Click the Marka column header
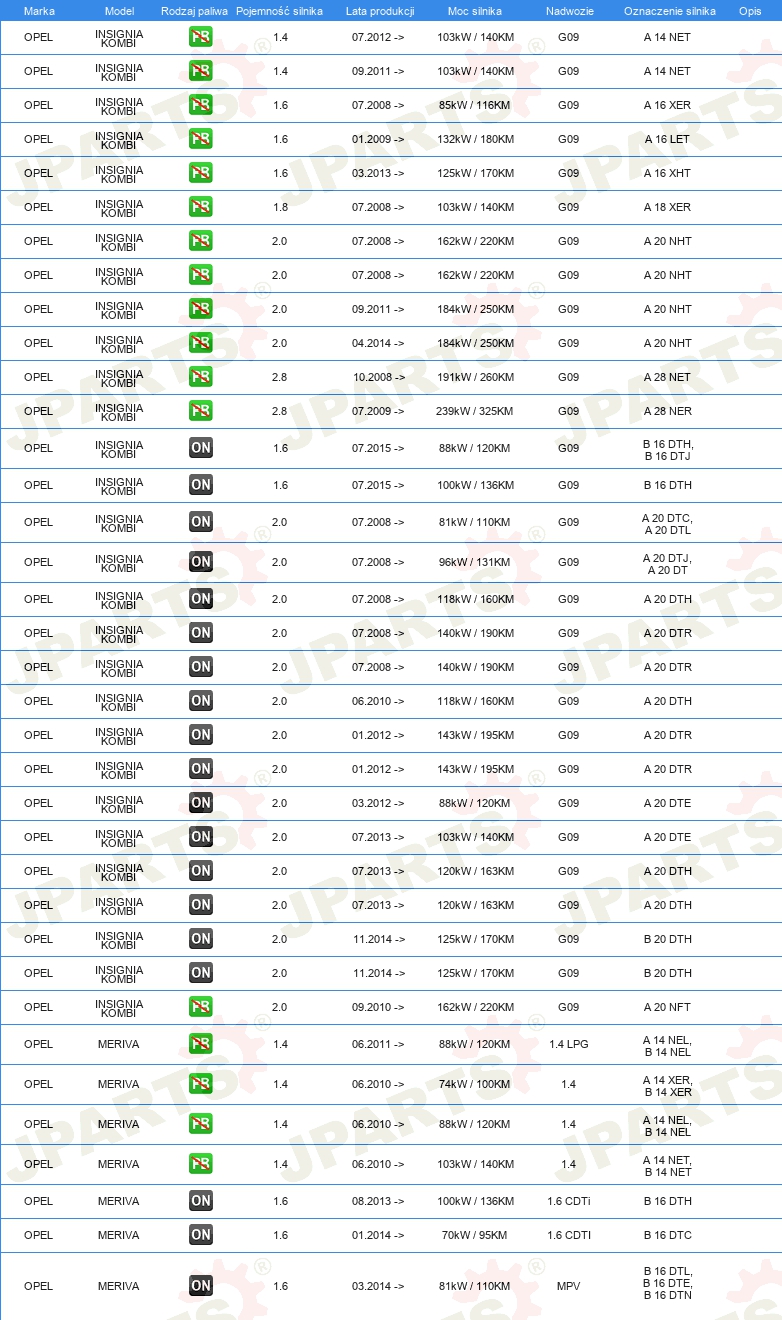782x1320 pixels. 39,10
